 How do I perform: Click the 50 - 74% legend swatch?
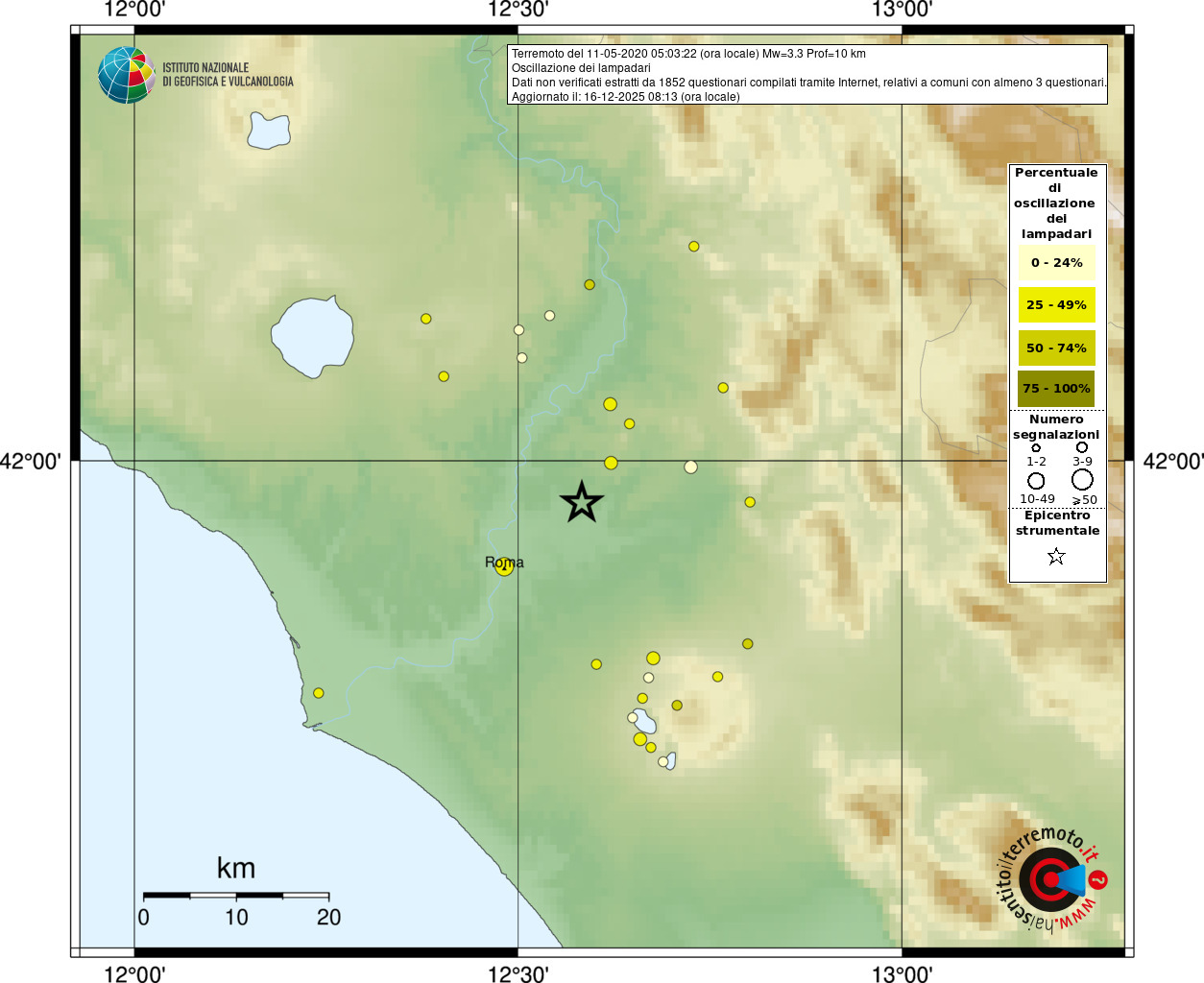(x=1056, y=348)
